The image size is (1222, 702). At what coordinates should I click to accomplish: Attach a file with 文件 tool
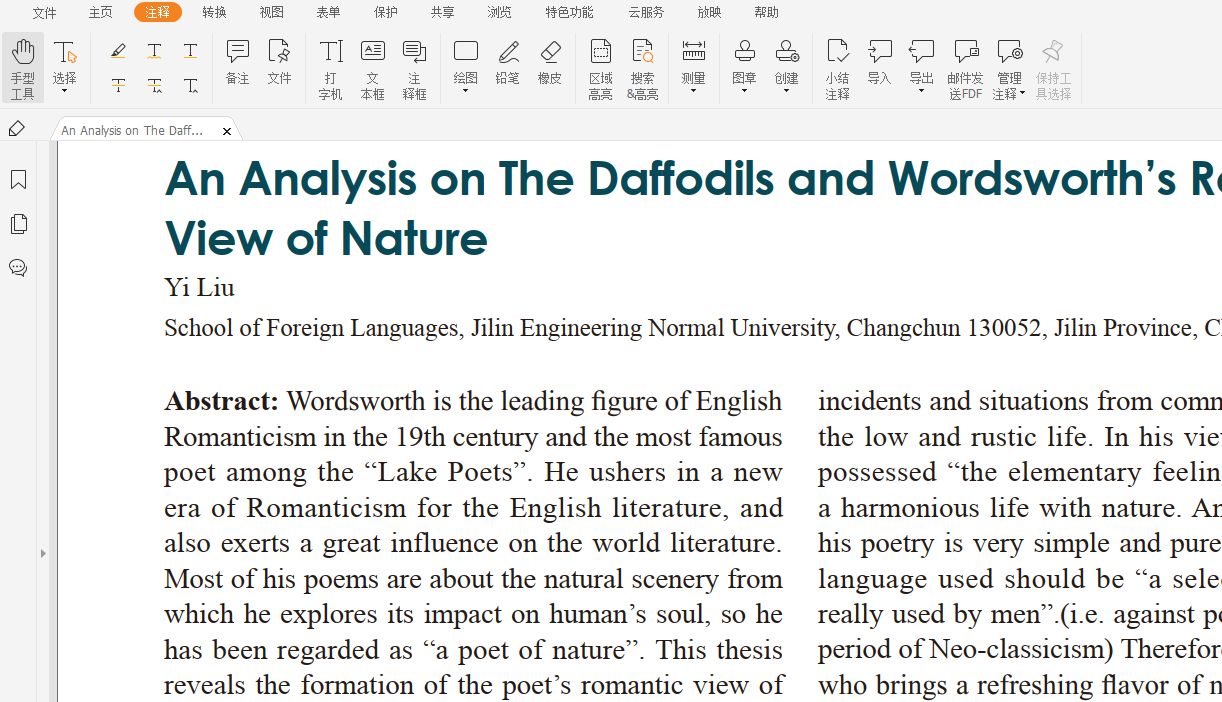point(279,62)
